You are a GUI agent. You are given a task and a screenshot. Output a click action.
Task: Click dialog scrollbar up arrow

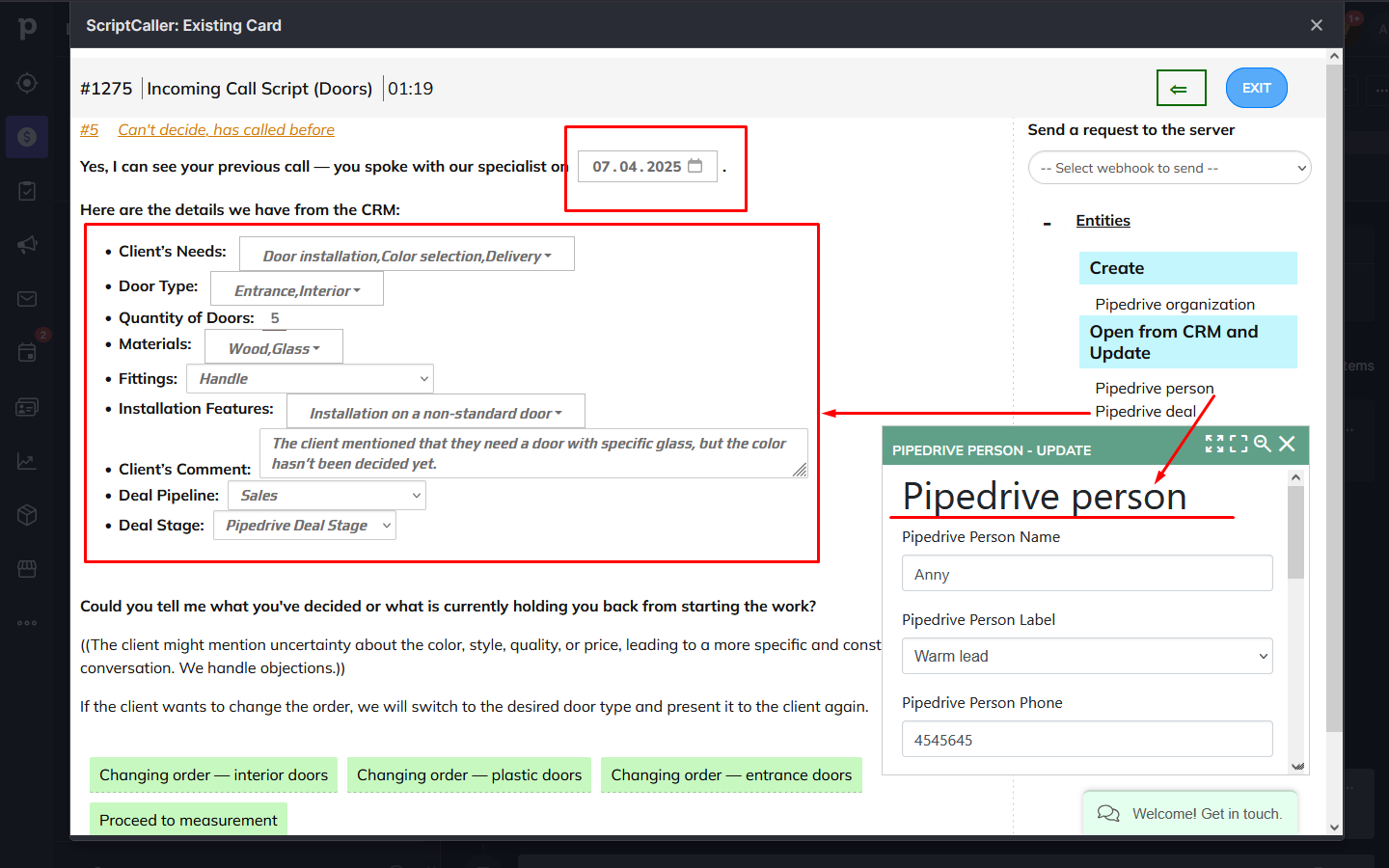click(x=1334, y=56)
